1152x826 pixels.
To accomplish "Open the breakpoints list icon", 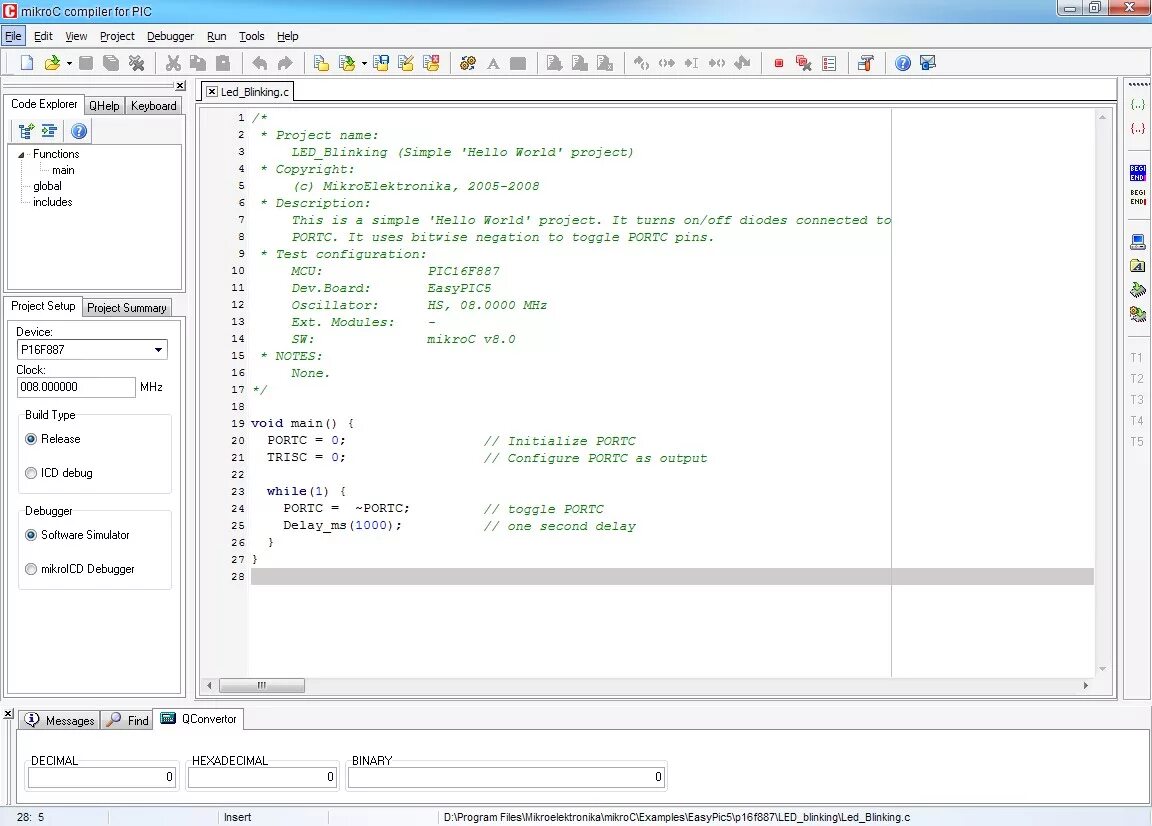I will [829, 63].
